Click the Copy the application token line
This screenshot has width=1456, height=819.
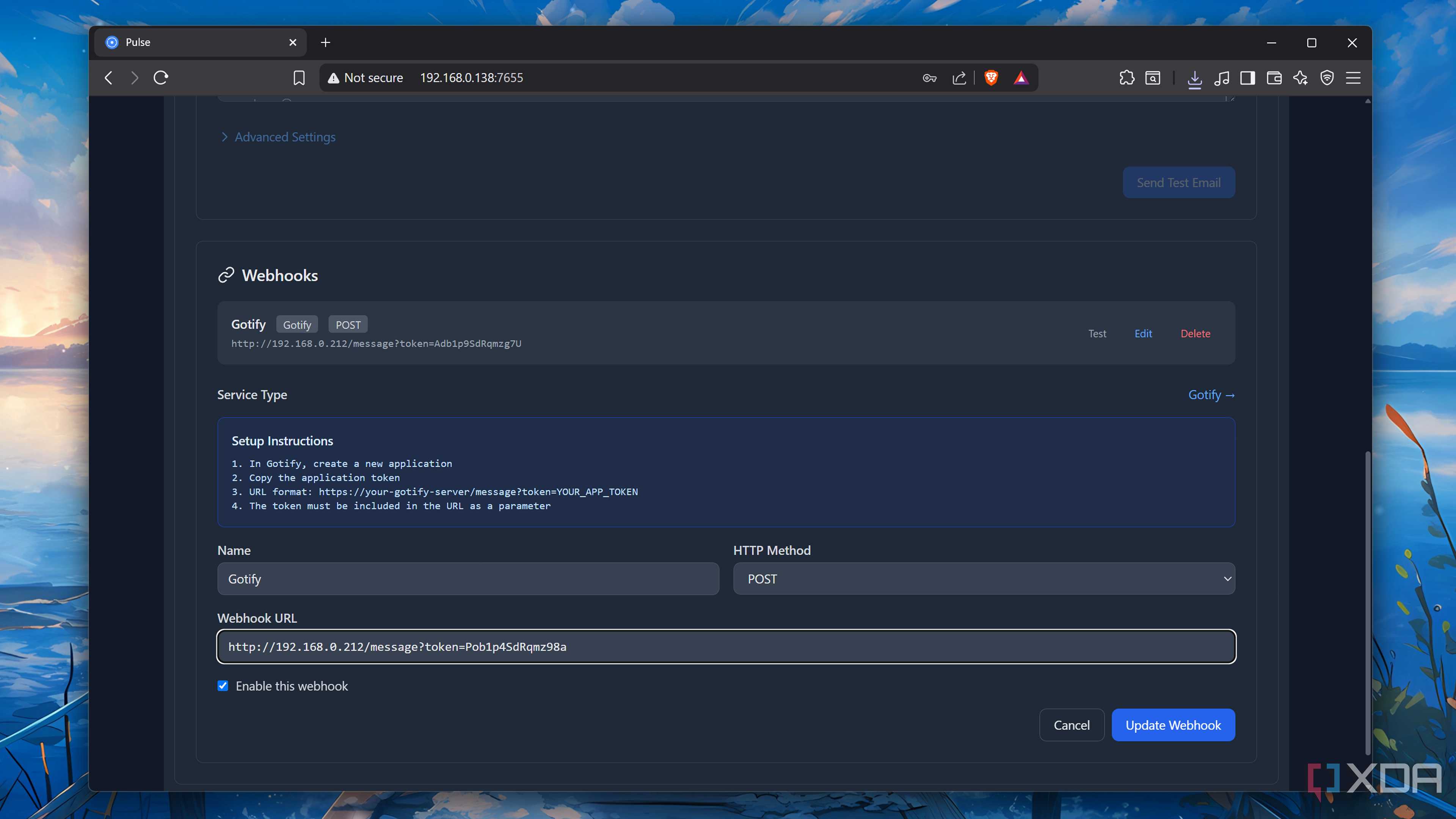coord(315,478)
